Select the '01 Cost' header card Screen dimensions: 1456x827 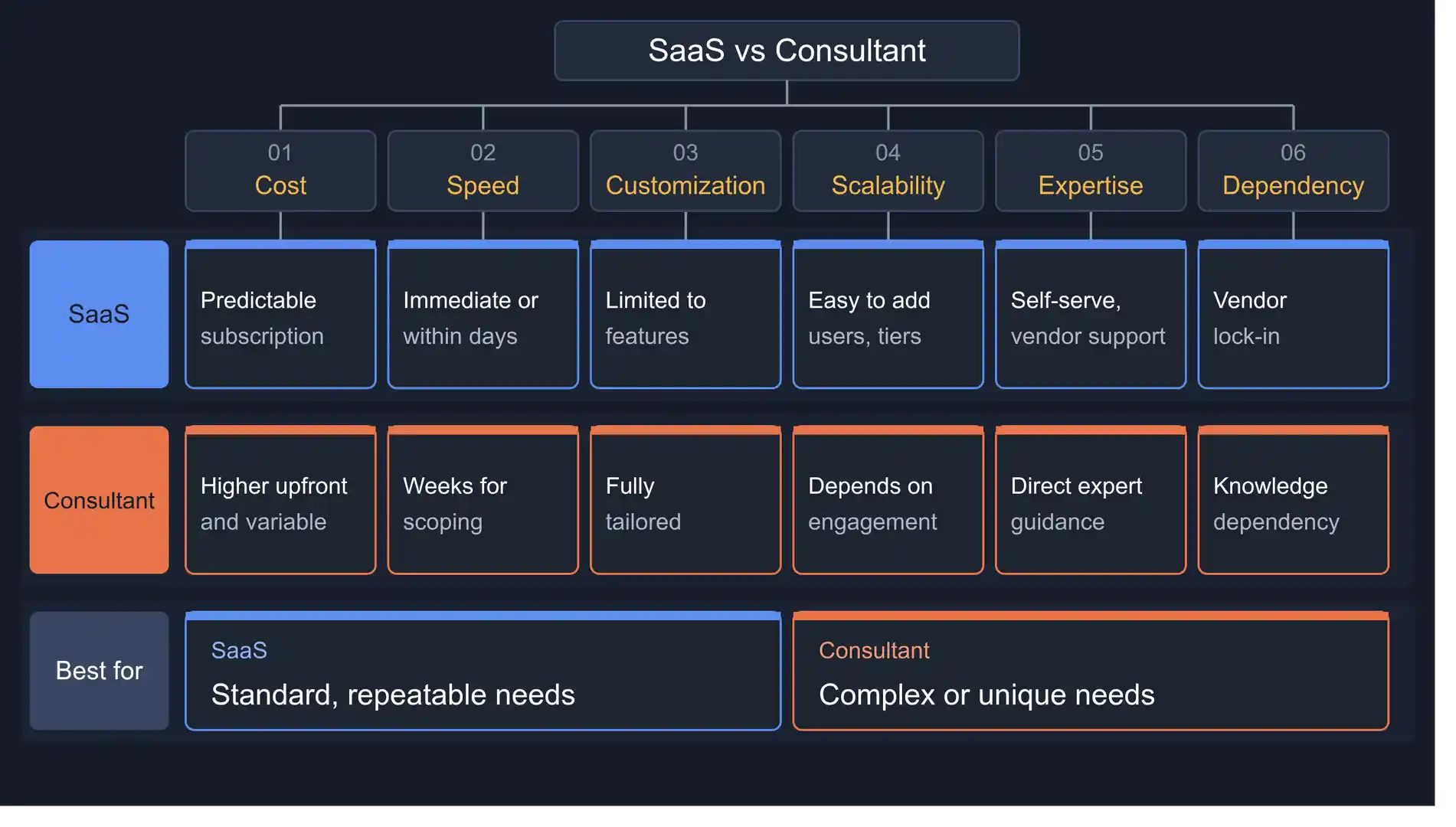280,171
